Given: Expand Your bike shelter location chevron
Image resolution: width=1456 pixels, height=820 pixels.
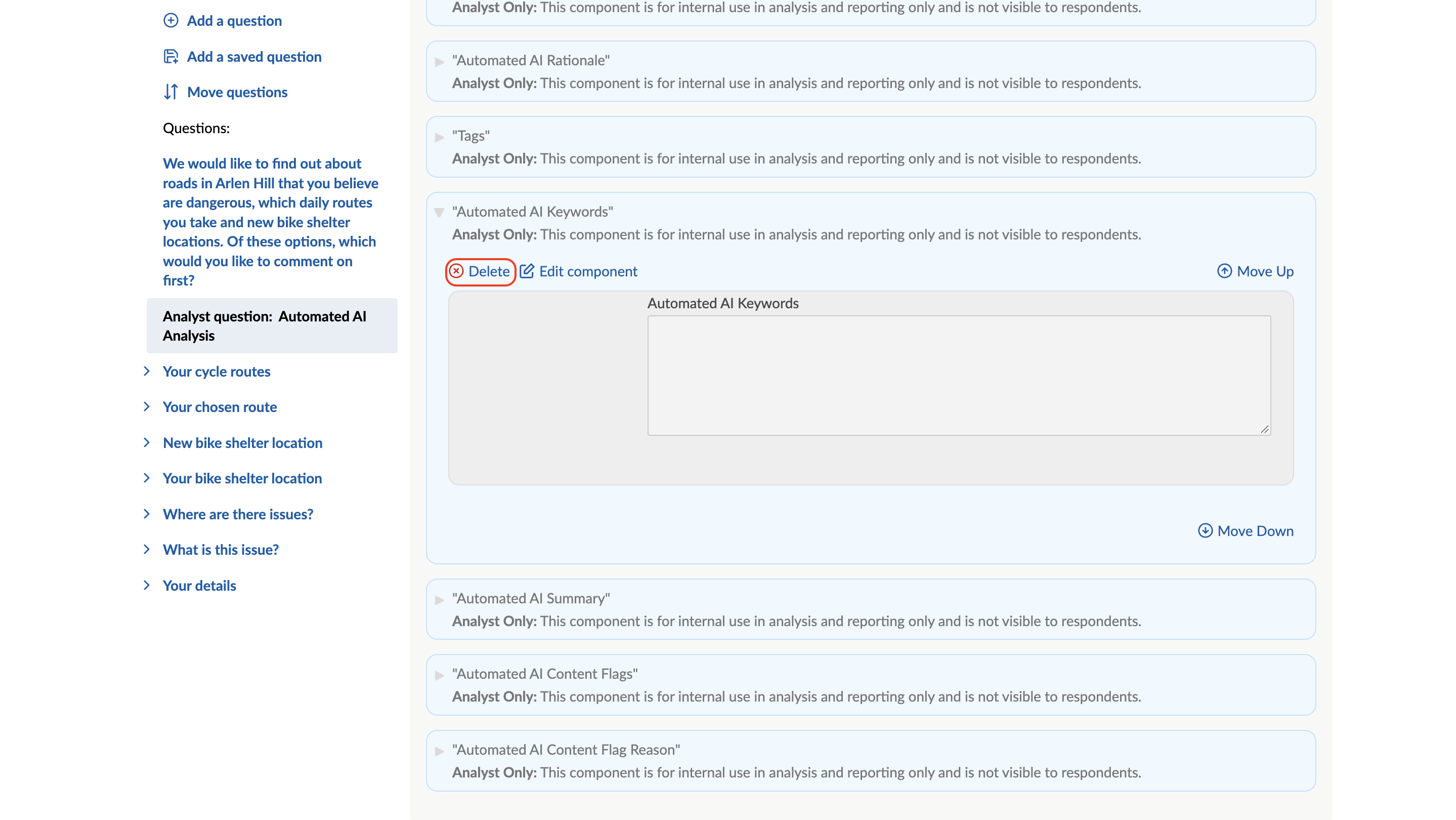Looking at the screenshot, I should point(147,478).
